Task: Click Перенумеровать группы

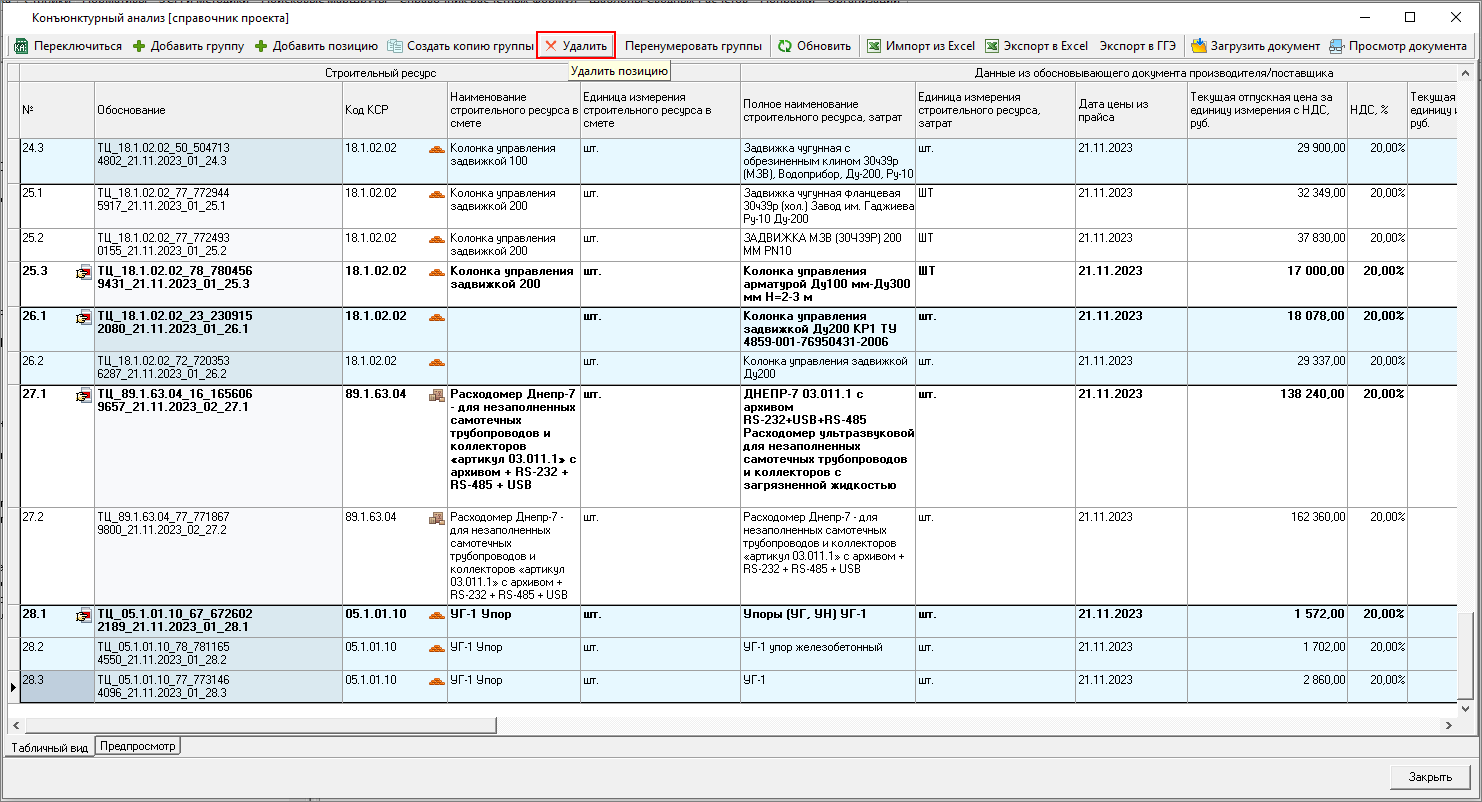Action: pos(693,46)
